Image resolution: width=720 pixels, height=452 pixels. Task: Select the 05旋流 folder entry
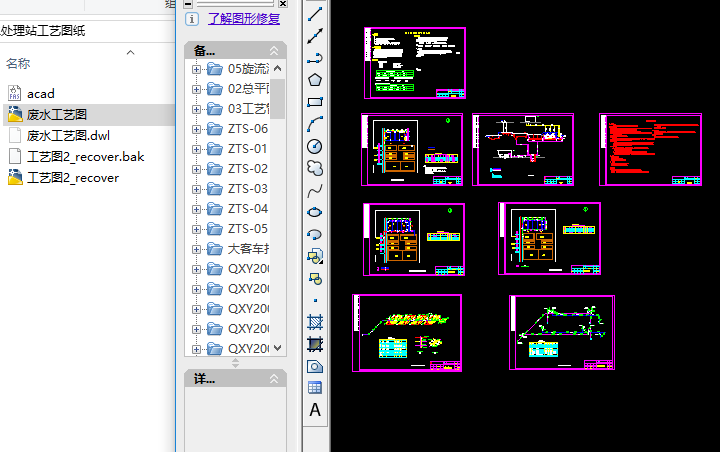(x=237, y=69)
